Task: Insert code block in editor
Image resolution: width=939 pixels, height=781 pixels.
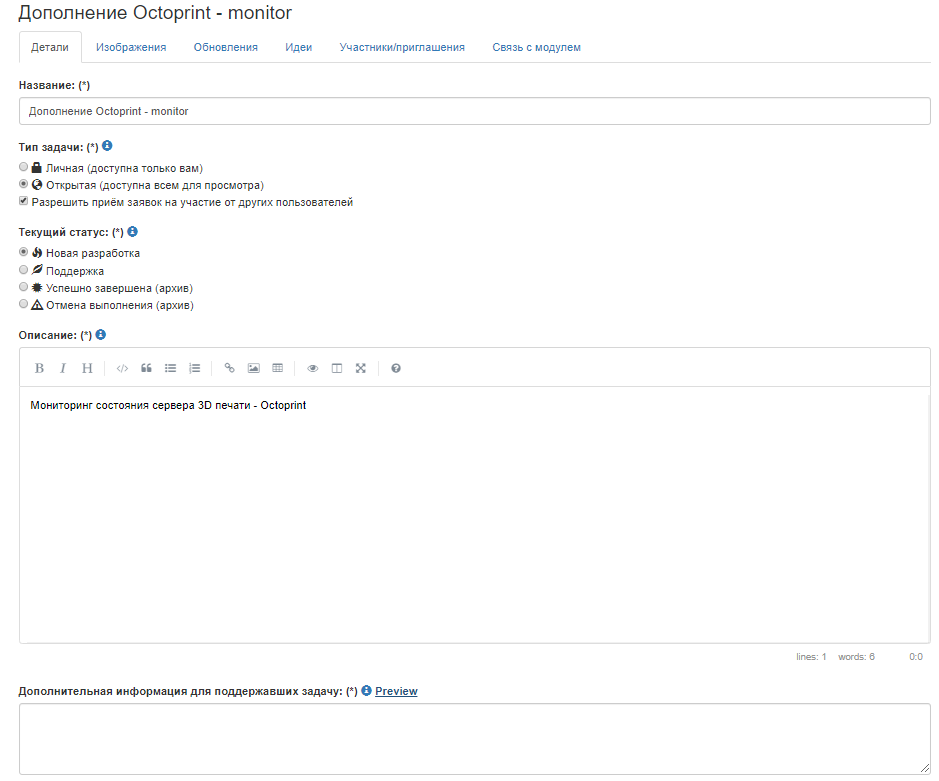Action: pos(122,368)
